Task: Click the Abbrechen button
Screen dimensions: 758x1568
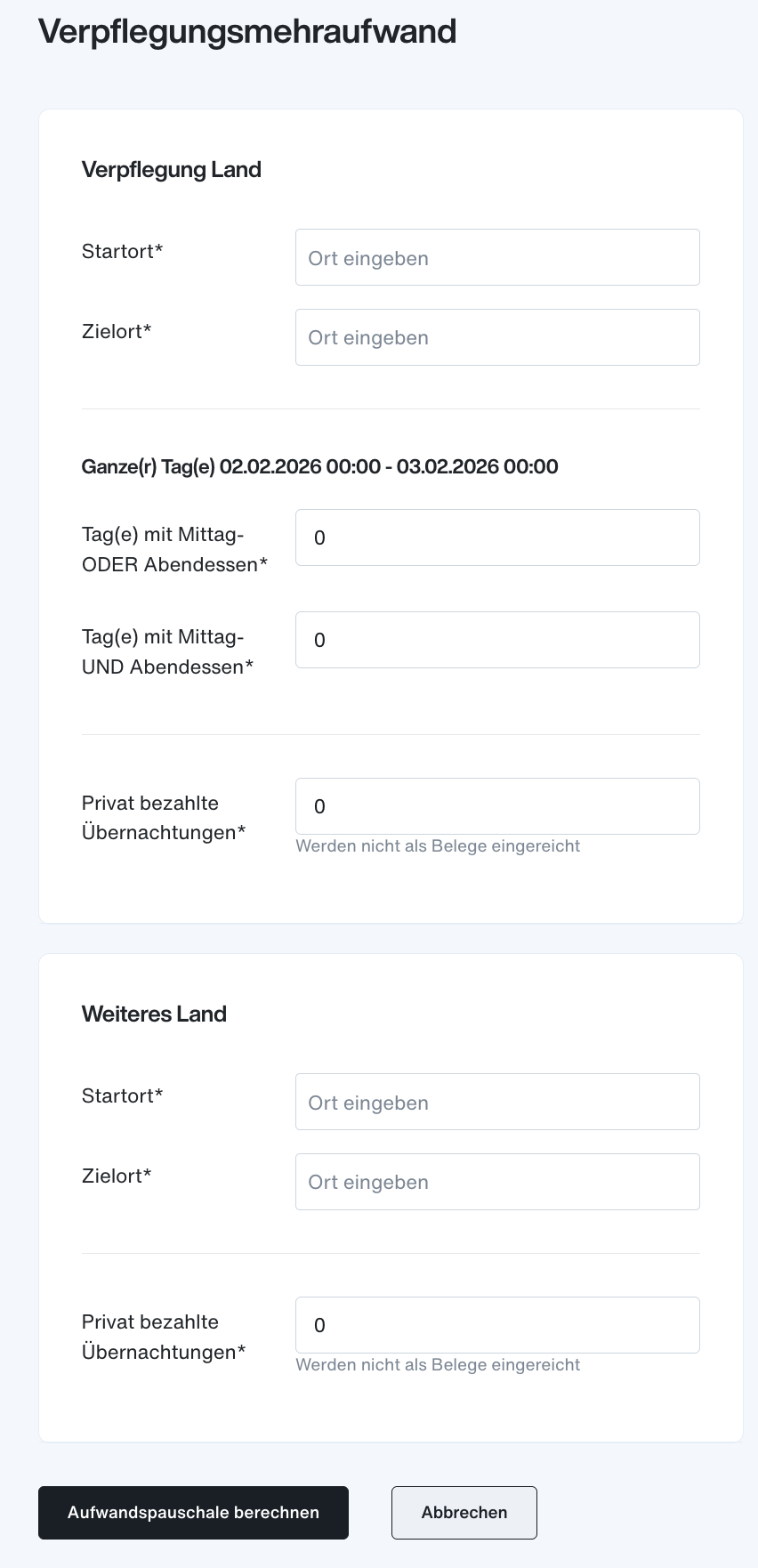Action: pyautogui.click(x=464, y=1513)
